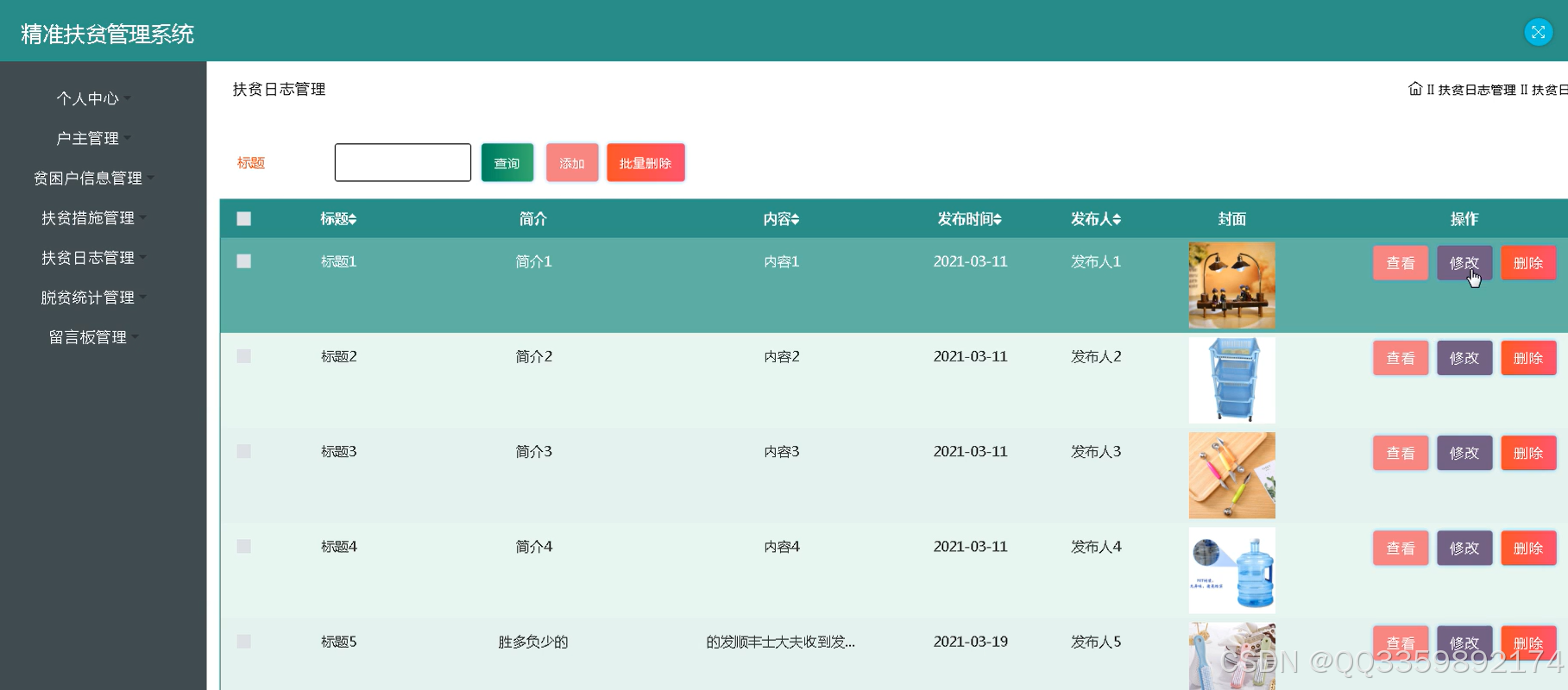Open the blue shelf cover image of 标题2

point(1231,380)
